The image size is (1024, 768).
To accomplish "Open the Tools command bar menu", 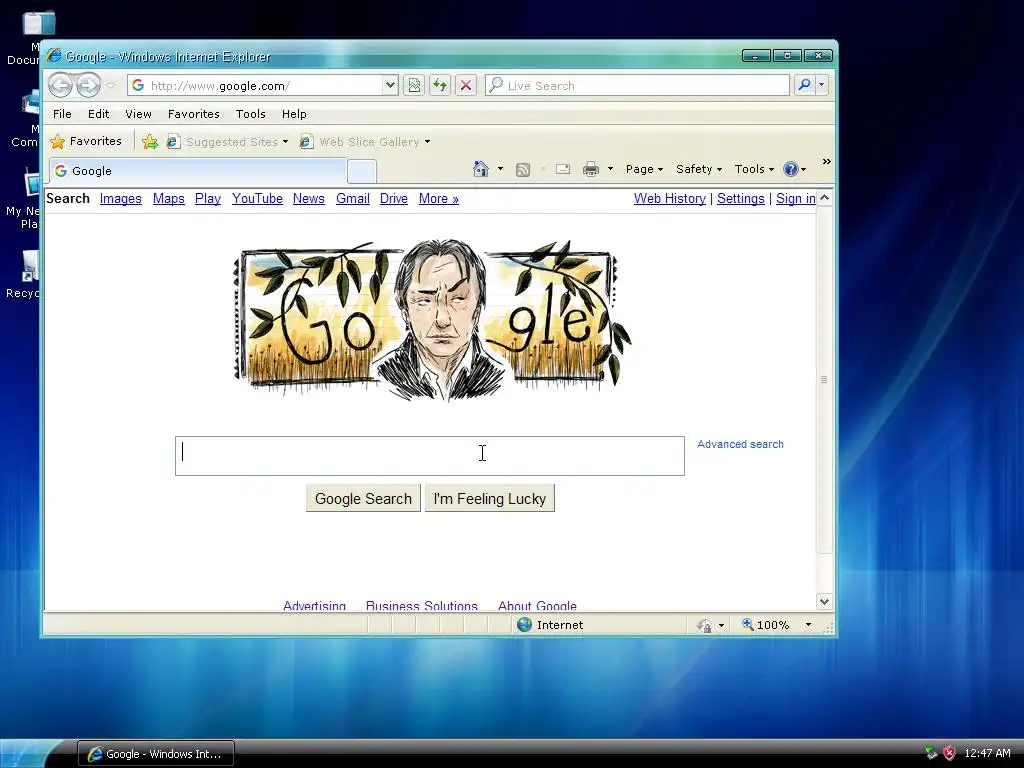I will pos(754,169).
